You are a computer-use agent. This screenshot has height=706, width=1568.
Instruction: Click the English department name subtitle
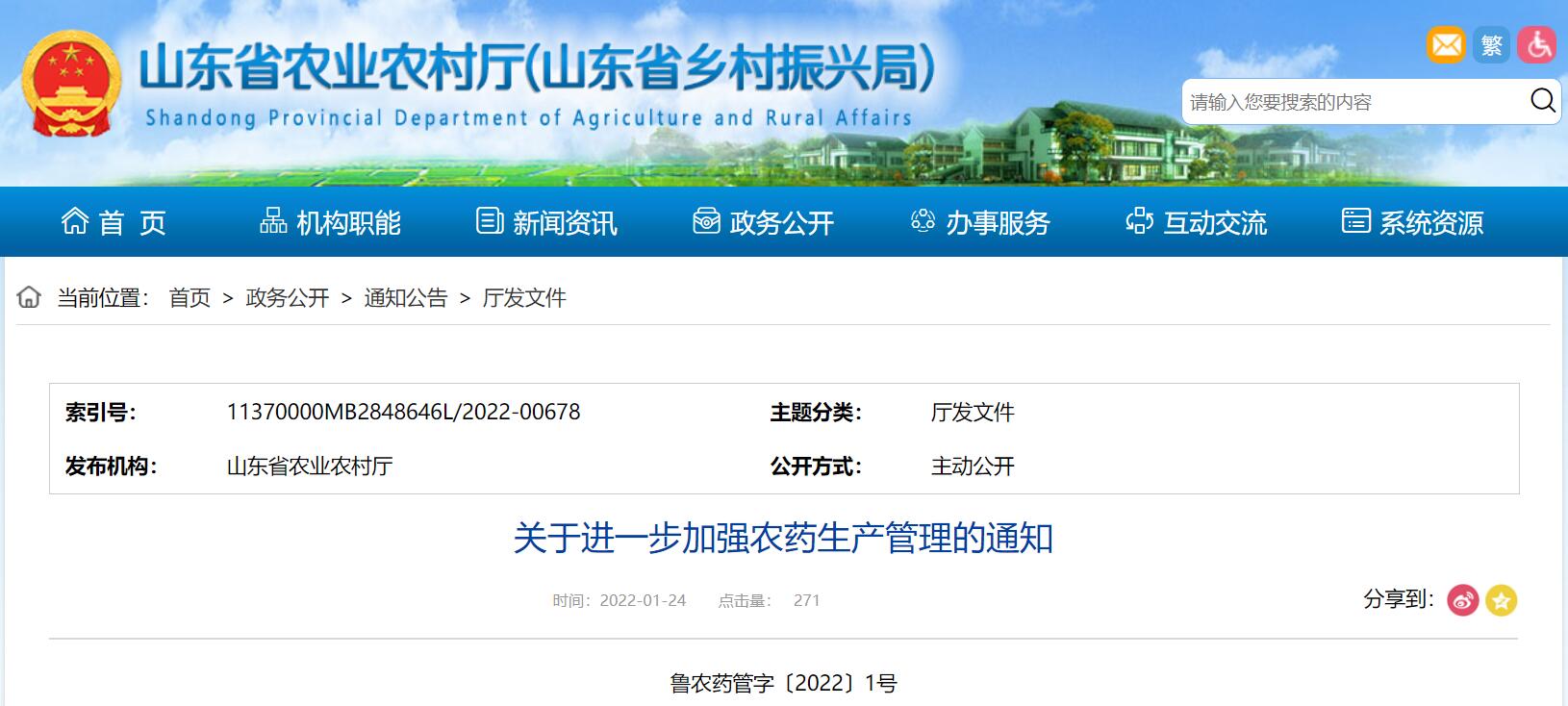(x=528, y=118)
